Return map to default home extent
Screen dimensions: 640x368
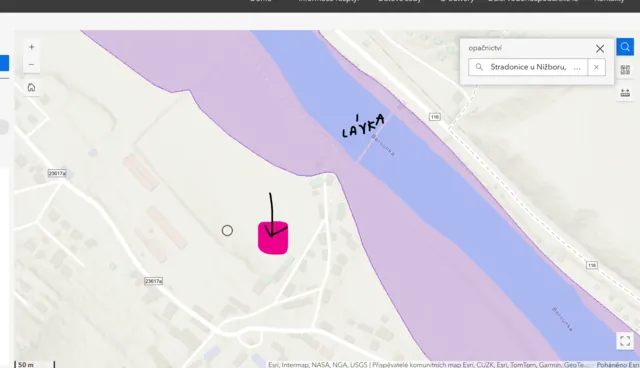pyautogui.click(x=31, y=87)
